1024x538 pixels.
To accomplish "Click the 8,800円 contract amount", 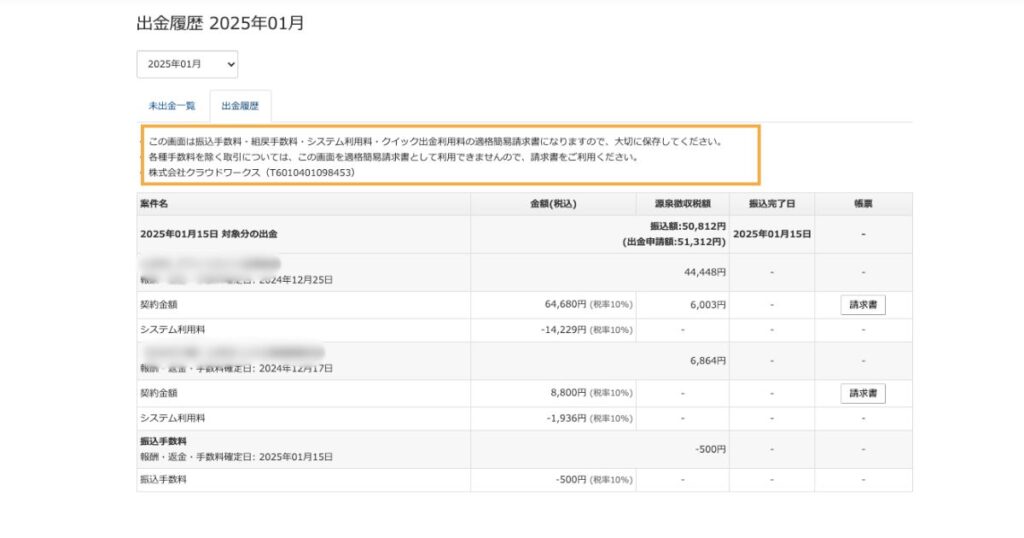I will tap(568, 392).
